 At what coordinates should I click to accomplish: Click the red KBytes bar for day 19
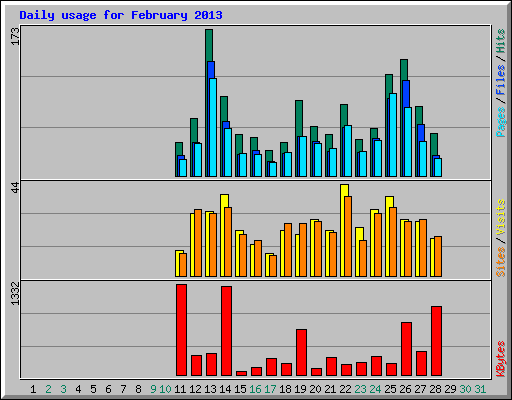tap(301, 352)
